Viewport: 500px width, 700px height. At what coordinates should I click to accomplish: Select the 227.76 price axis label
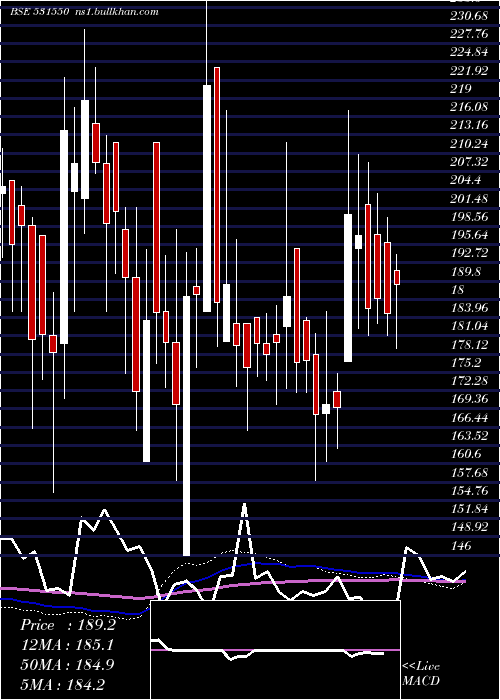469,34
